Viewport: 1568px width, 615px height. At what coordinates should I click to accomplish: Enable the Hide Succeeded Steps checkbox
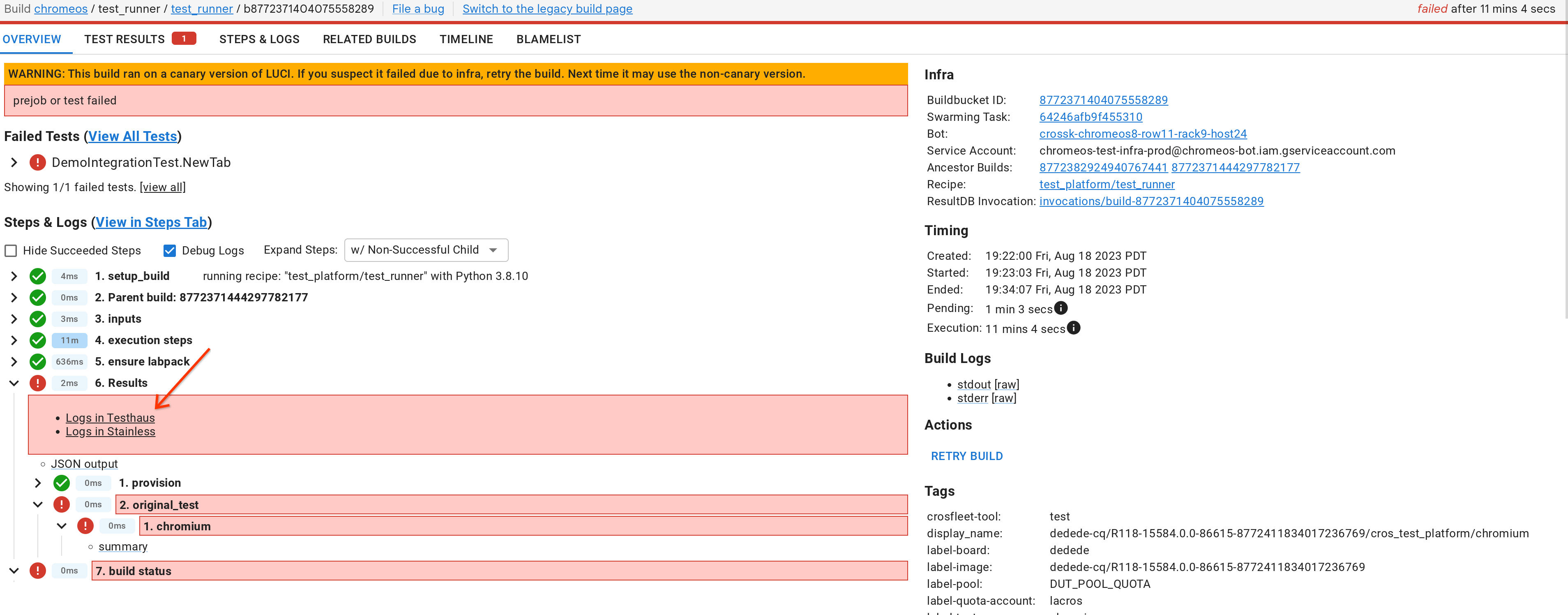[11, 251]
